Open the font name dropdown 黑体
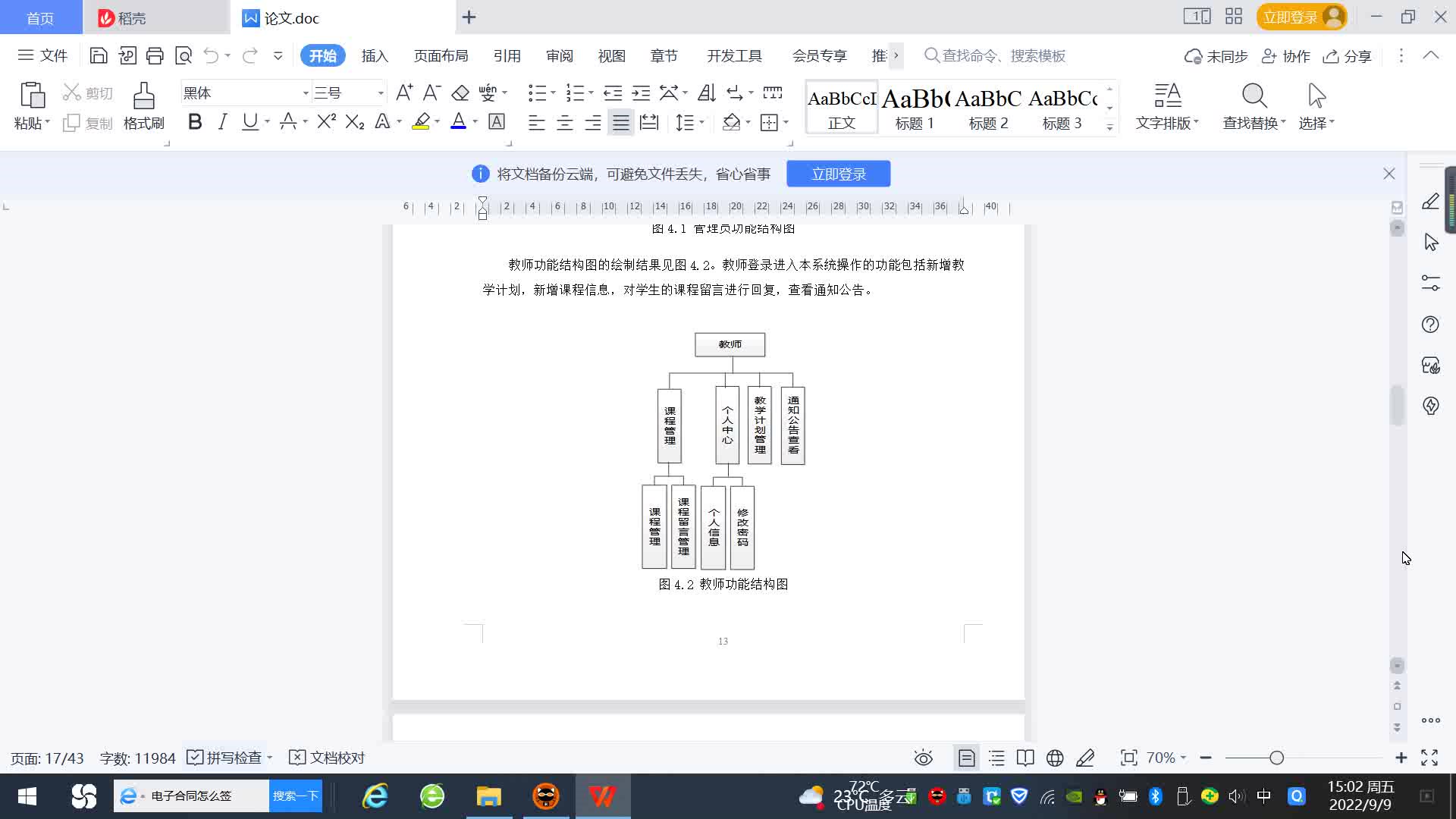 point(306,93)
